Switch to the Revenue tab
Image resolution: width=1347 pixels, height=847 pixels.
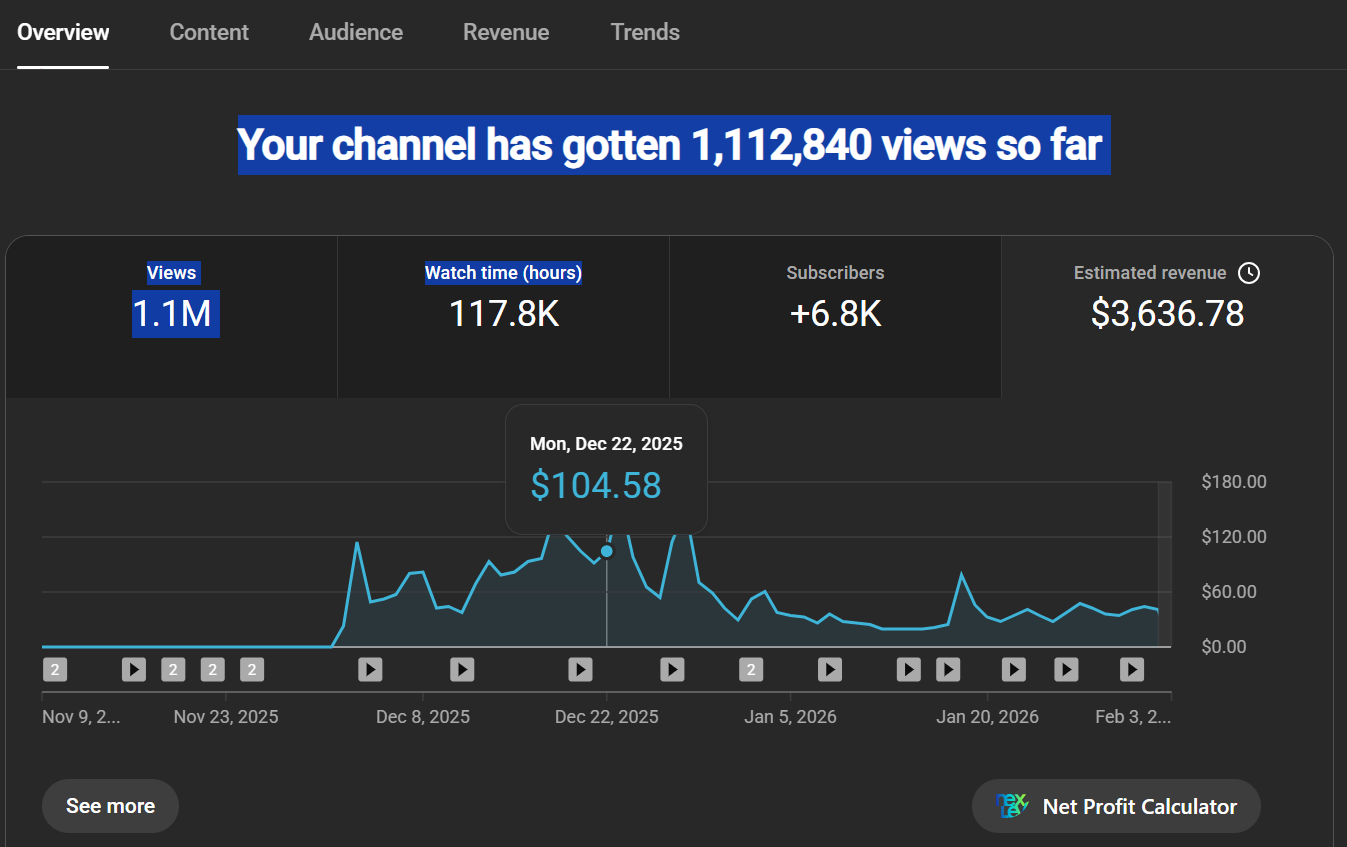click(x=505, y=32)
